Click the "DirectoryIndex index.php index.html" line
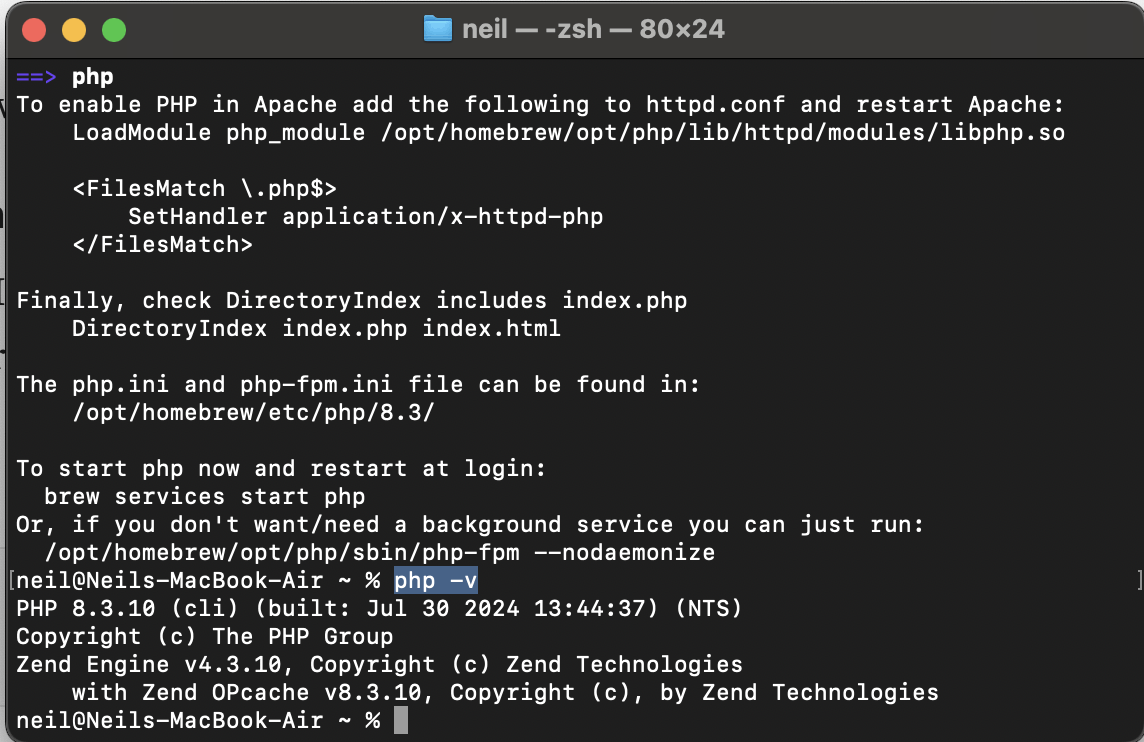The image size is (1144, 742). click(316, 329)
